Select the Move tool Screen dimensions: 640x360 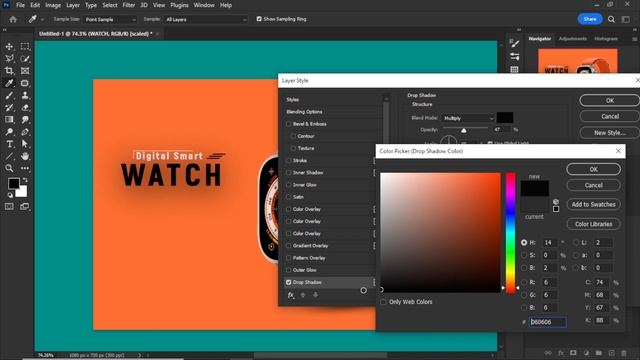[x=9, y=47]
